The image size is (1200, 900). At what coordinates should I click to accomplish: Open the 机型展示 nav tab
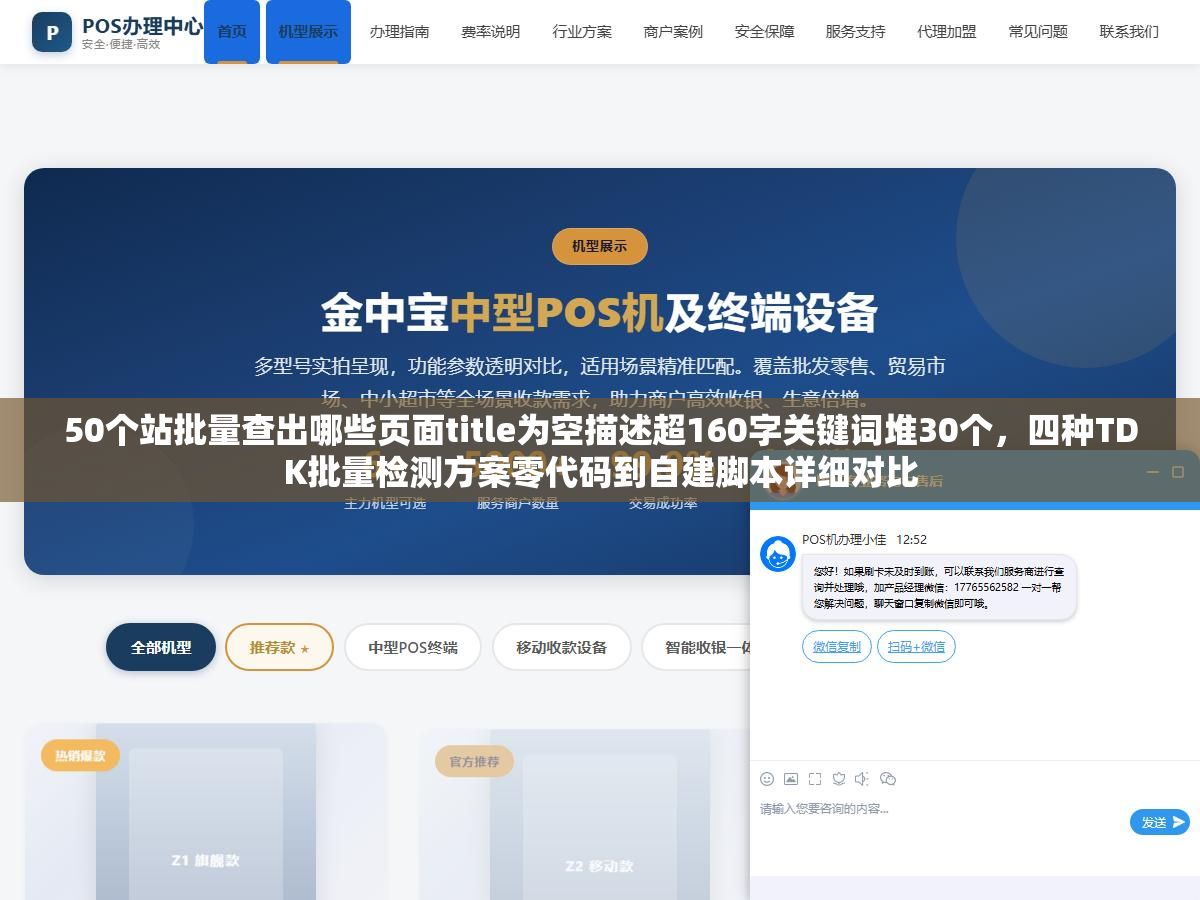pyautogui.click(x=308, y=32)
